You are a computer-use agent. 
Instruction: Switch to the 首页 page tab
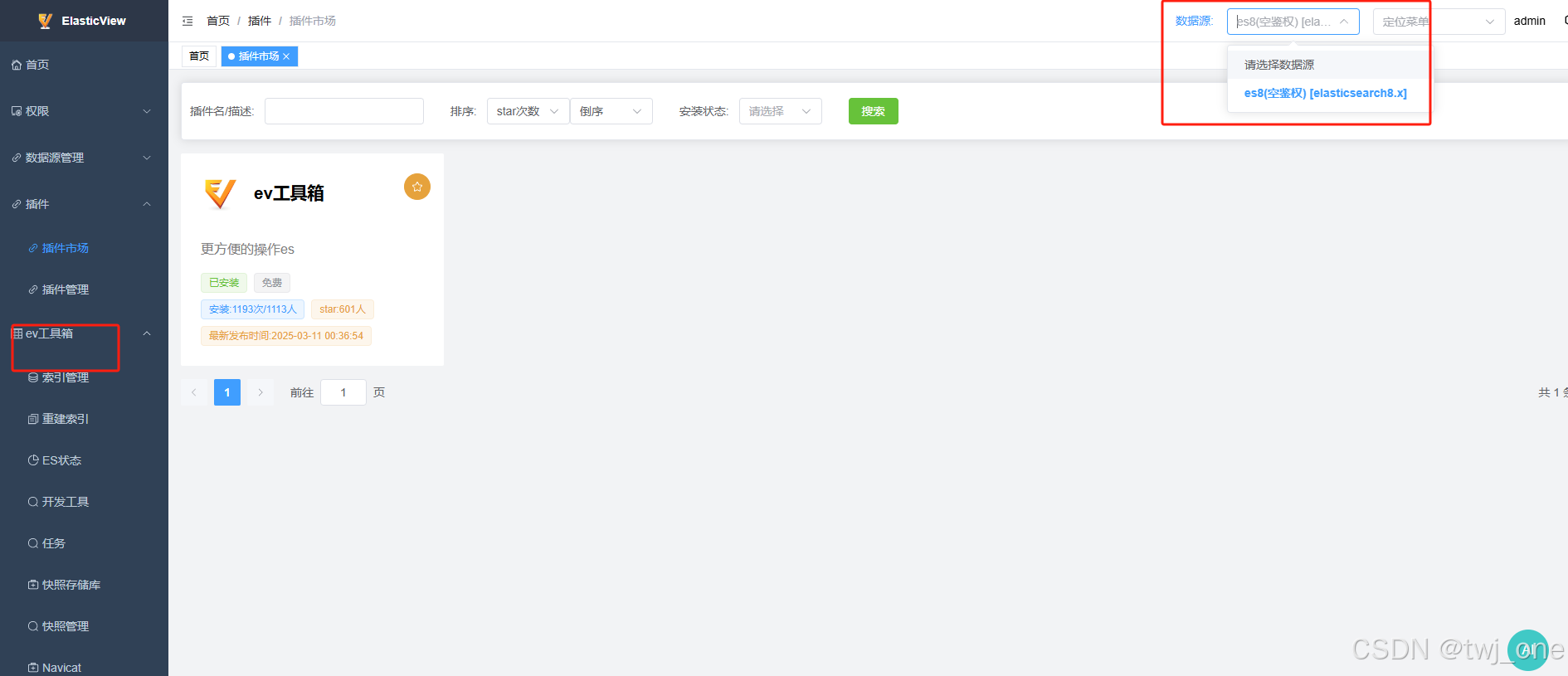click(199, 56)
